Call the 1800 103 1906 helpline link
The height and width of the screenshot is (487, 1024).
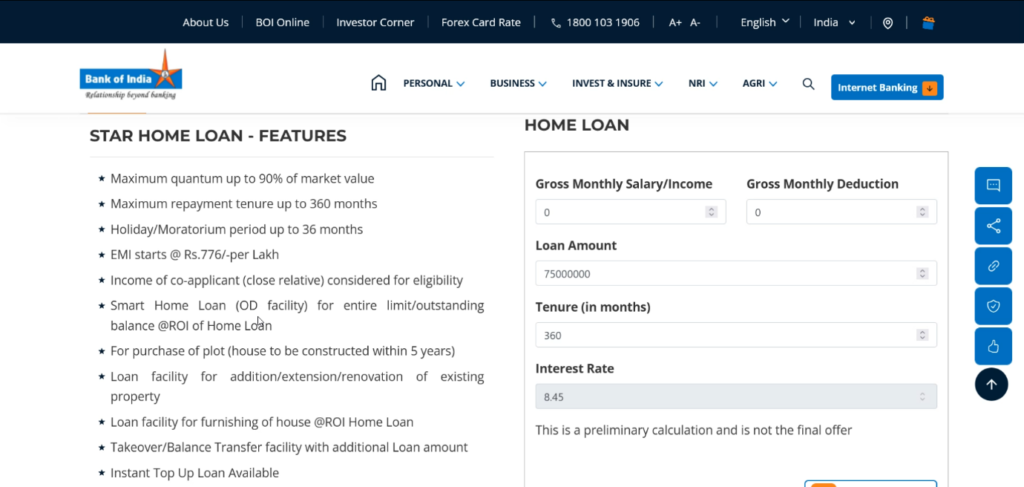[x=595, y=22]
